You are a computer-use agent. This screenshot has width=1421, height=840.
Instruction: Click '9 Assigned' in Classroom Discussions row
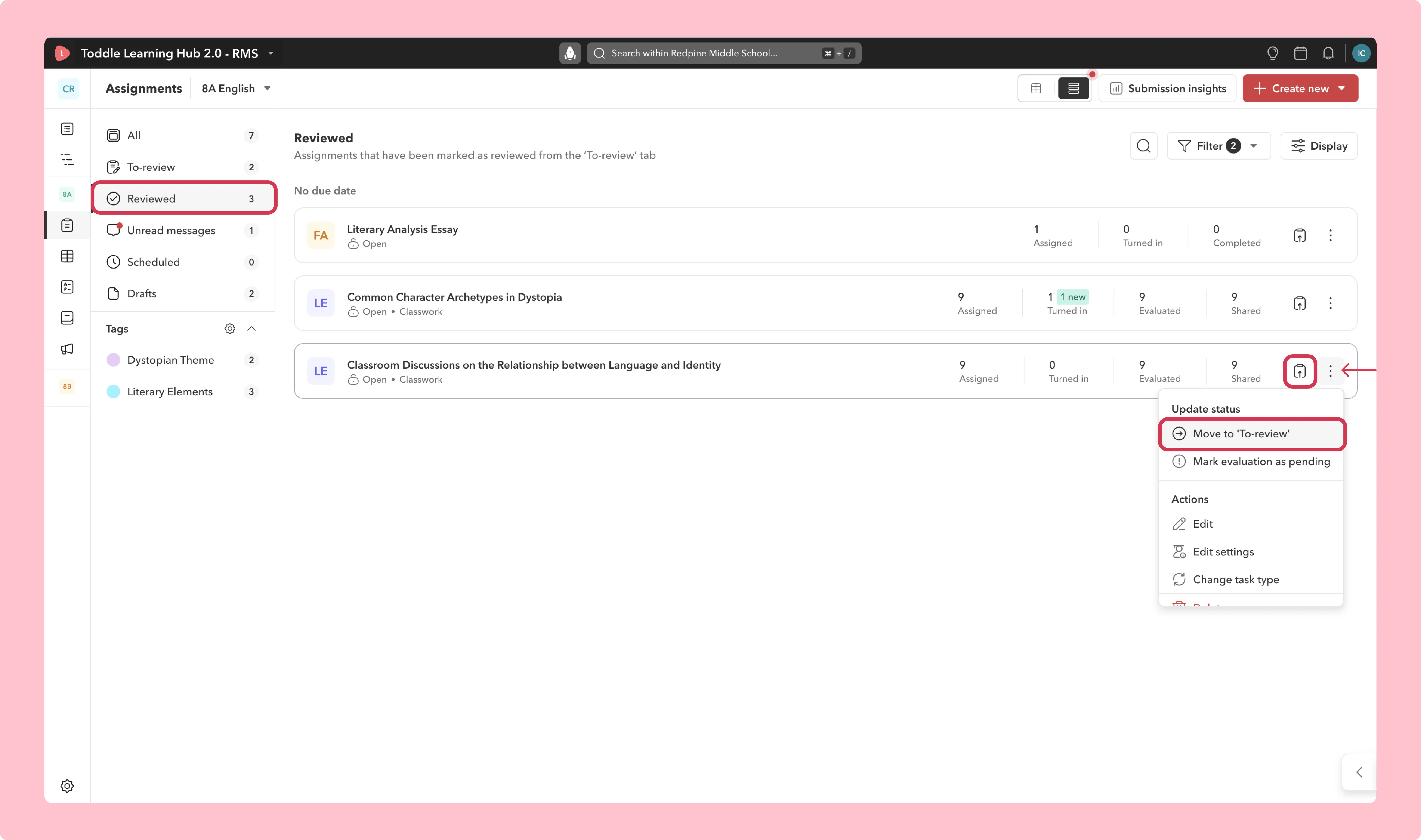pos(979,371)
